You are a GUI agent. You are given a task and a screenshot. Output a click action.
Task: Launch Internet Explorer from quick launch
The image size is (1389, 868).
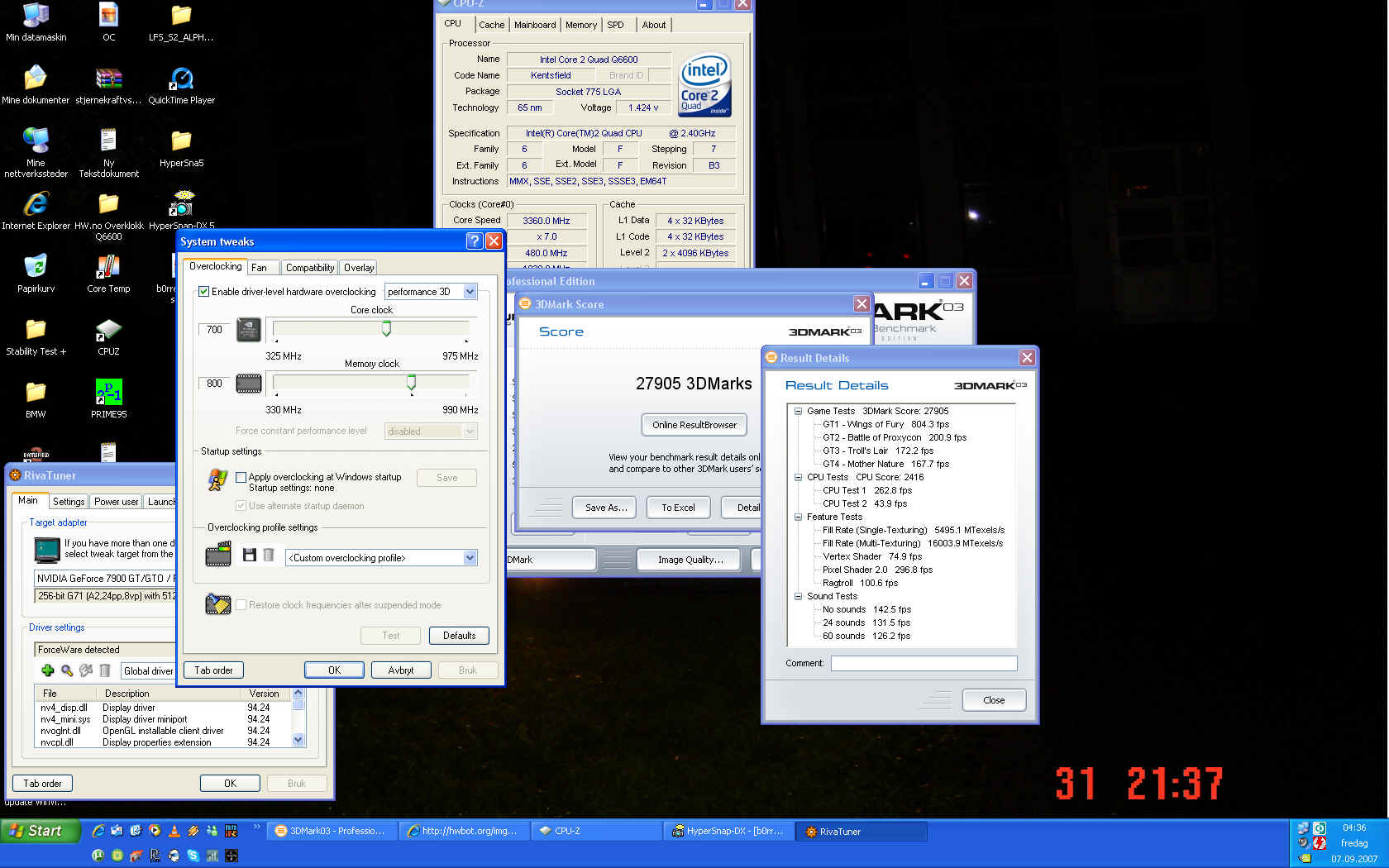click(x=98, y=831)
